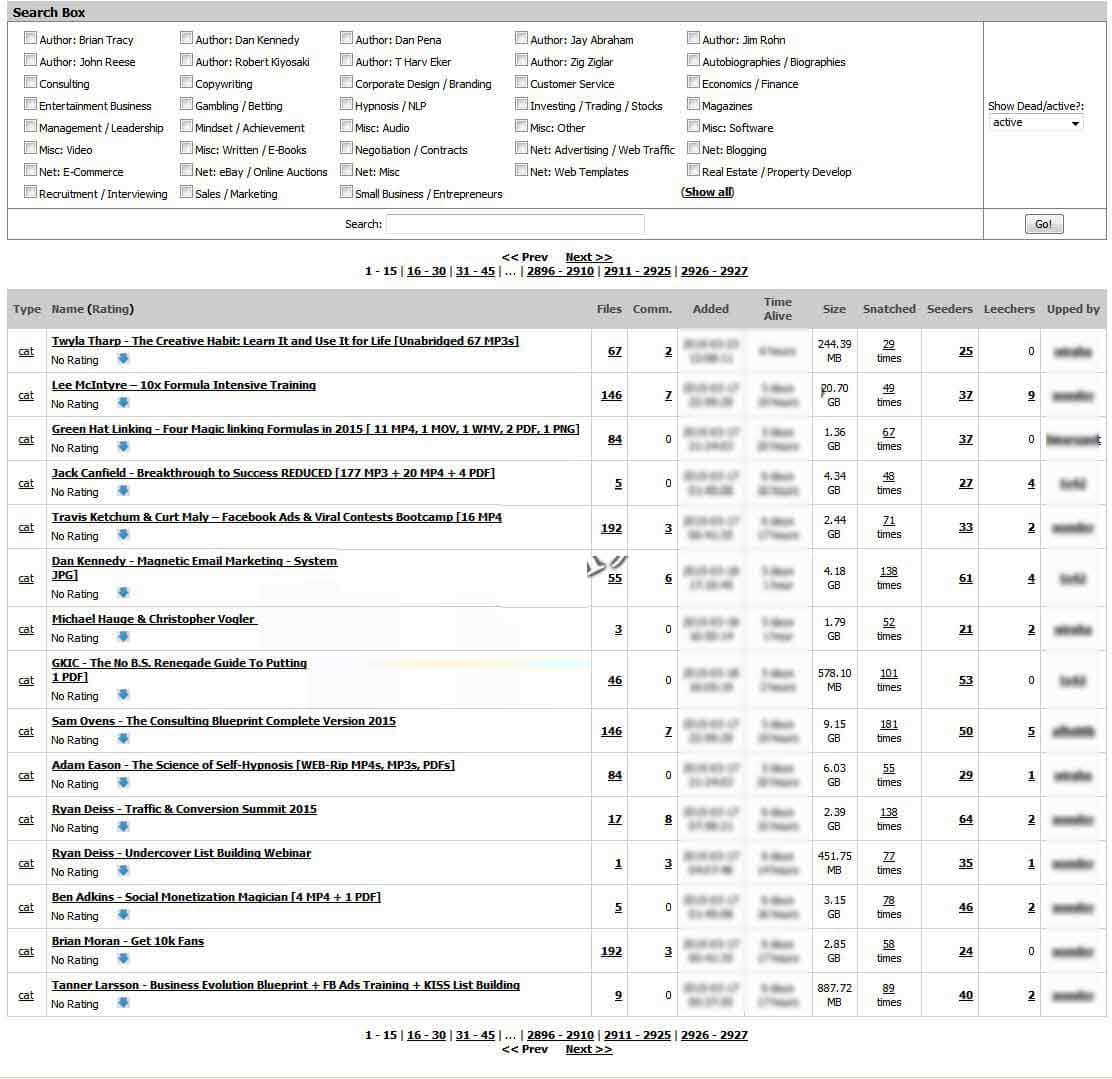Go to page 16 - 30 at top
1112x1079 pixels.
pyautogui.click(x=426, y=271)
